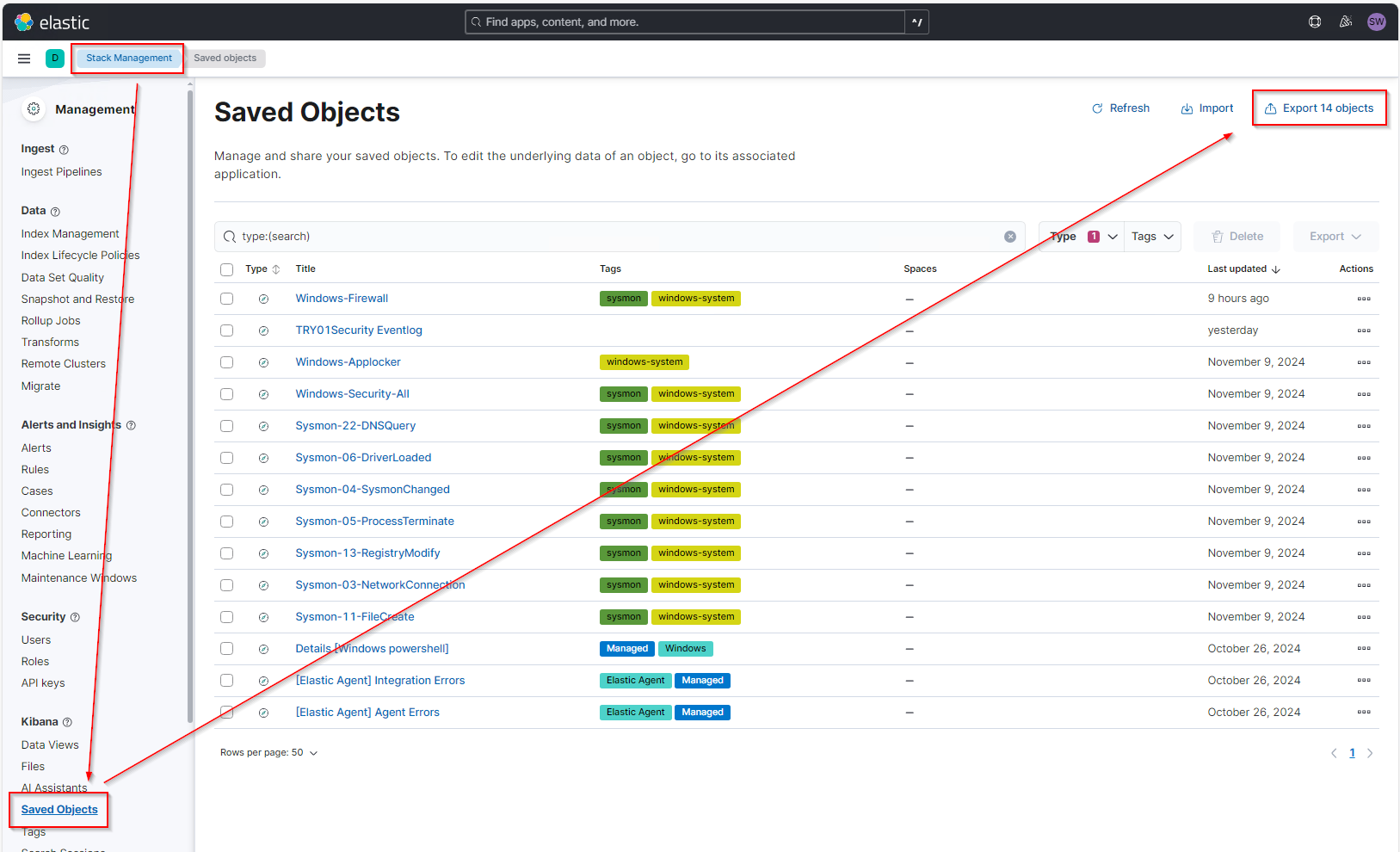Go to previous page arrow

tap(1334, 753)
